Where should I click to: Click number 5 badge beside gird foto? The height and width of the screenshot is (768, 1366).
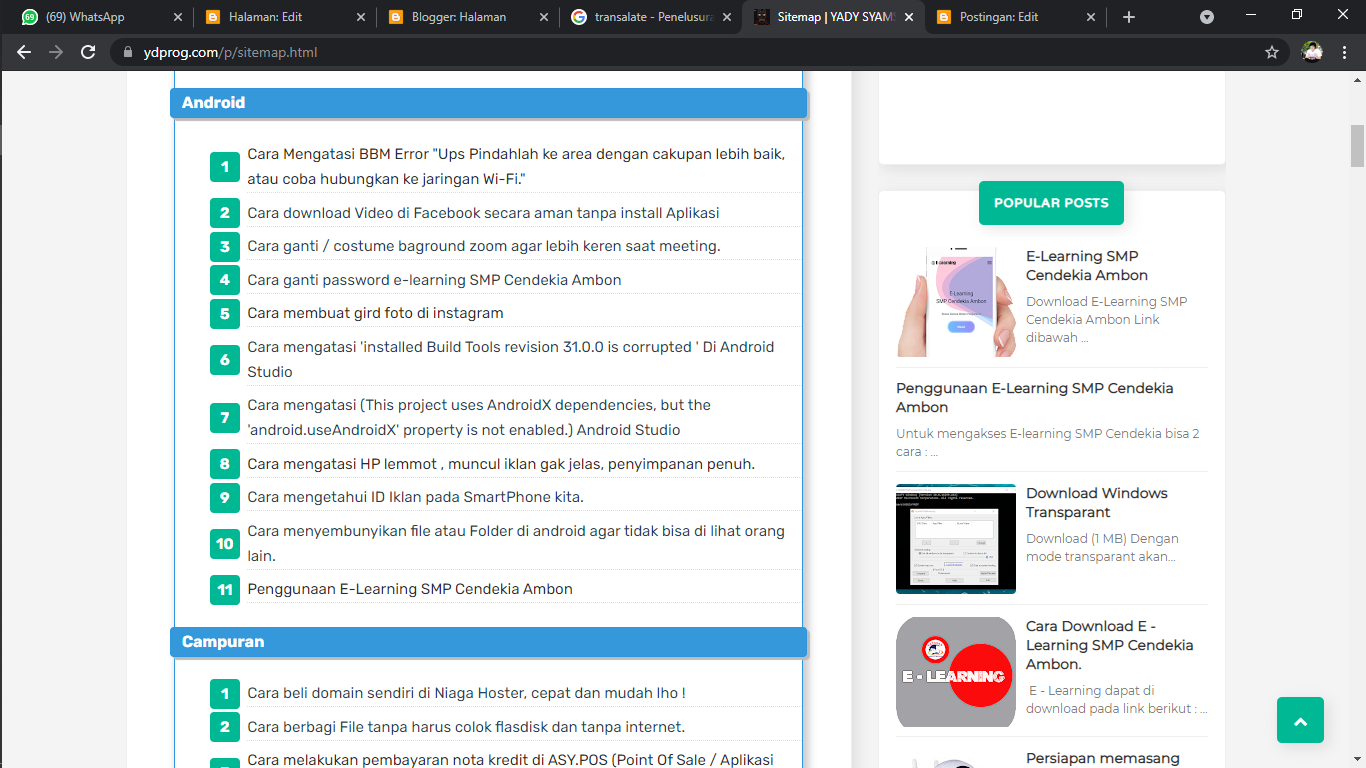pos(225,314)
